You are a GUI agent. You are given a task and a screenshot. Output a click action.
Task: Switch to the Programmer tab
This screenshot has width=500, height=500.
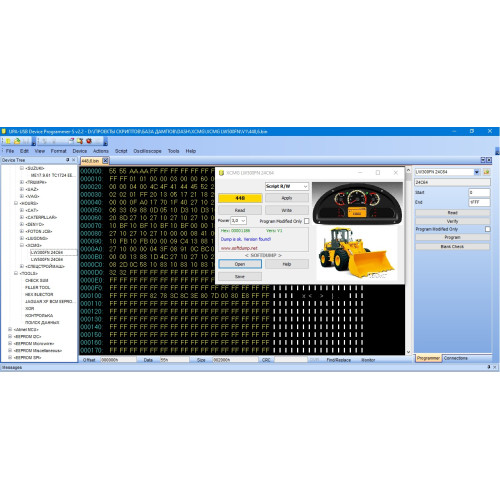[428, 358]
